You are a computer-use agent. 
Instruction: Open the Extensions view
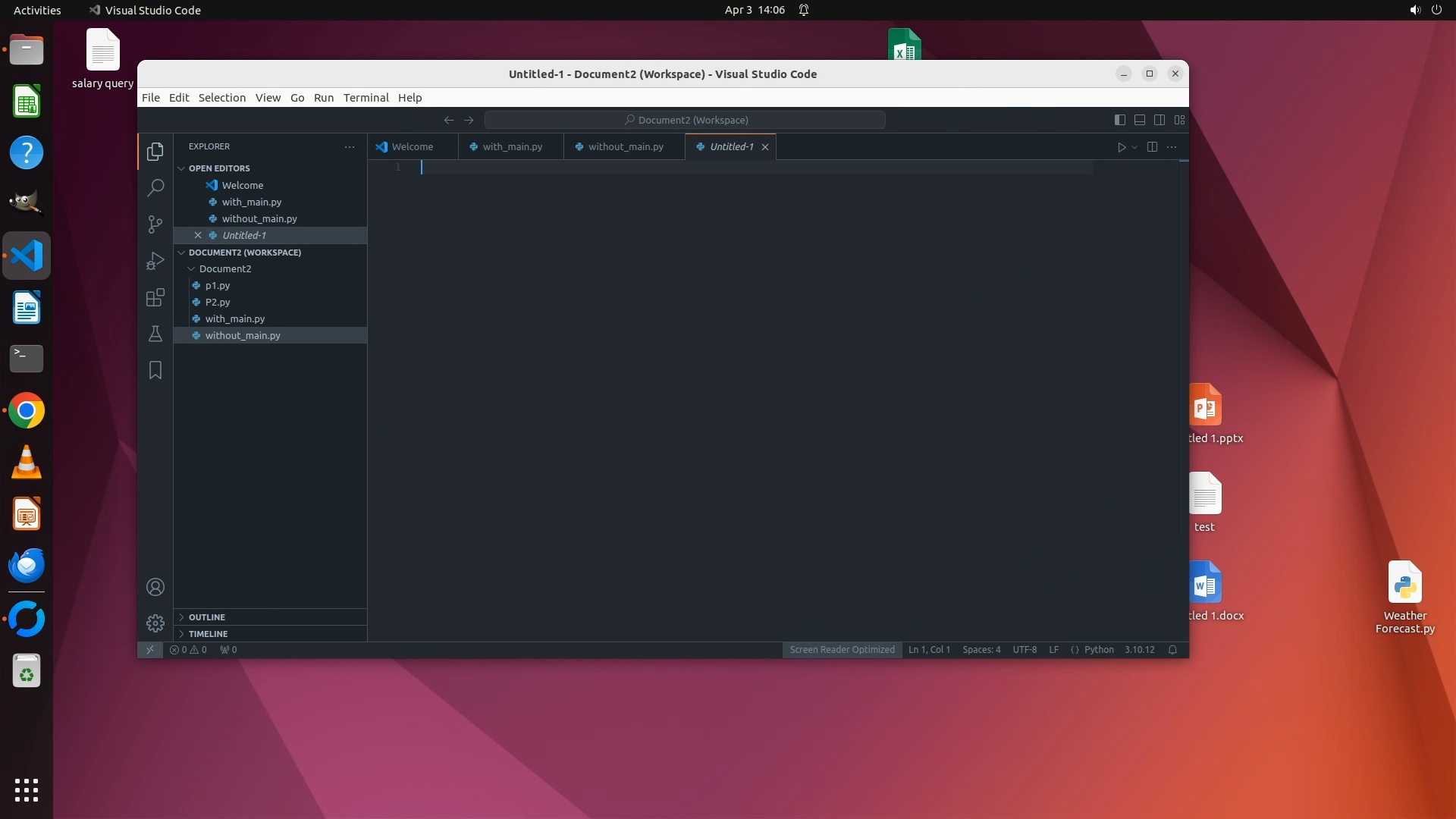(x=155, y=297)
